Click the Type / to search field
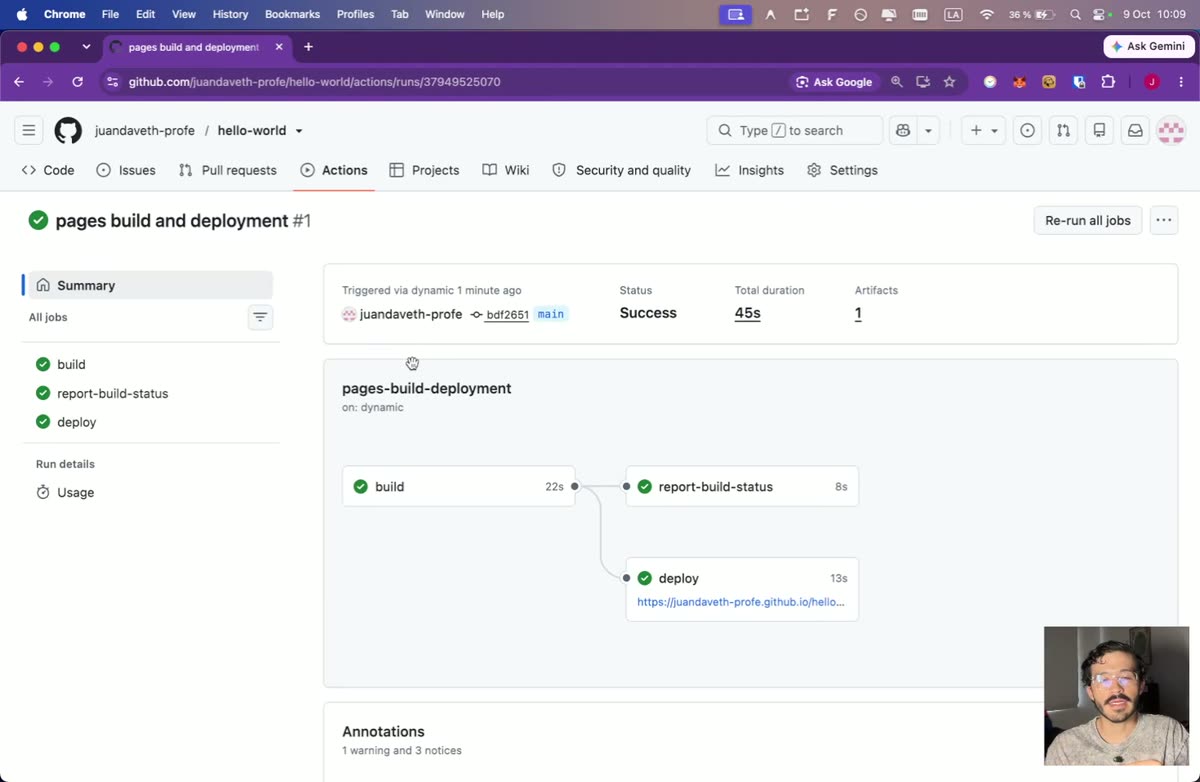This screenshot has height=782, width=1200. [795, 130]
